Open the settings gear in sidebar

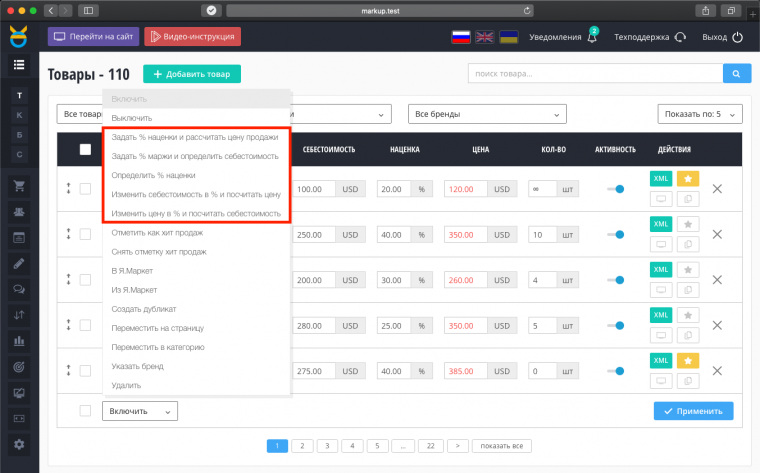[x=19, y=444]
